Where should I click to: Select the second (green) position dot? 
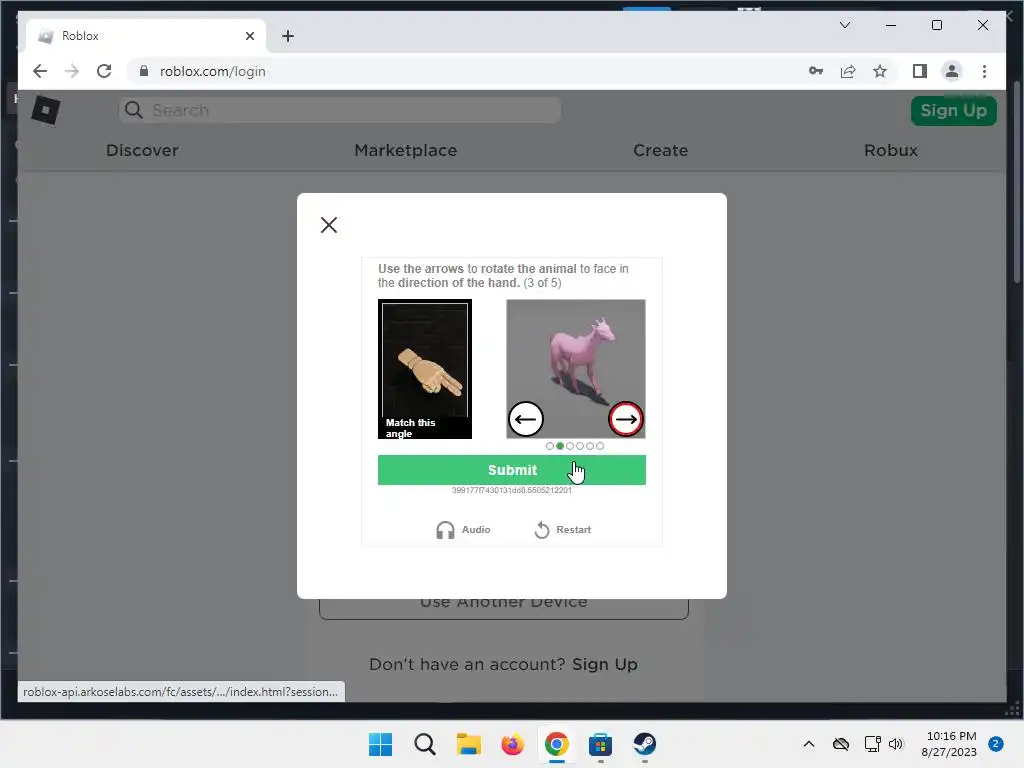(560, 446)
